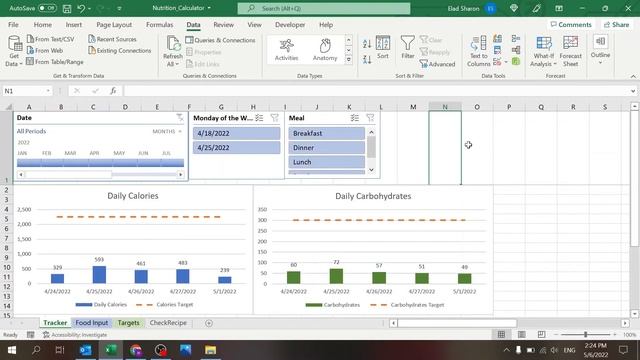The height and width of the screenshot is (360, 640).
Task: Open Recent Sources
Action: pos(113,39)
